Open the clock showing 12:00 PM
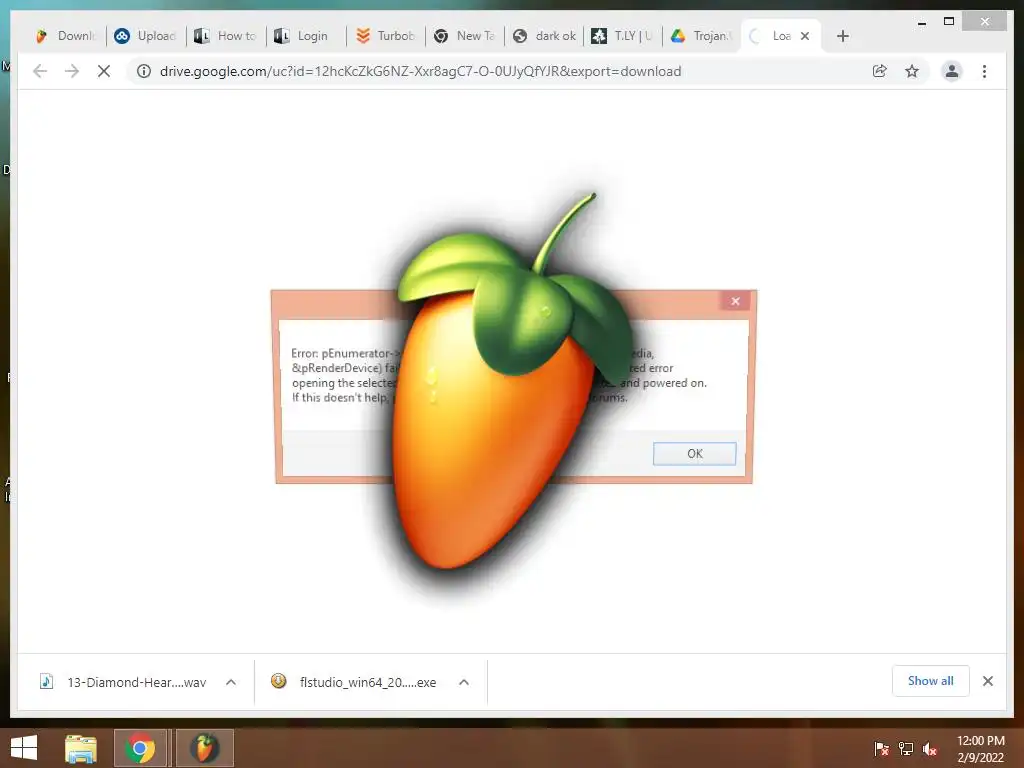Image resolution: width=1024 pixels, height=768 pixels. [980, 749]
